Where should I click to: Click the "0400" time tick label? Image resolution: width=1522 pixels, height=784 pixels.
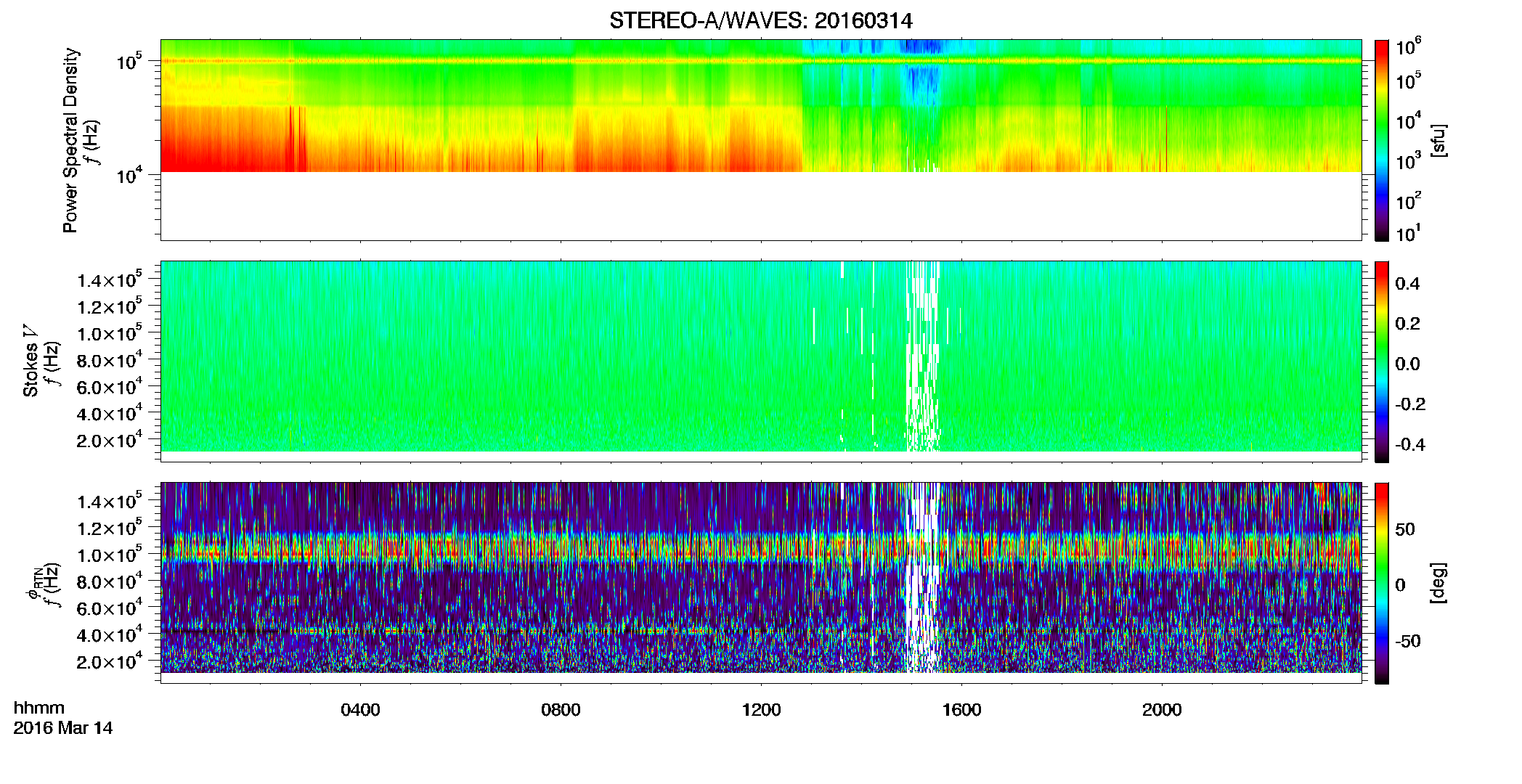click(x=360, y=710)
